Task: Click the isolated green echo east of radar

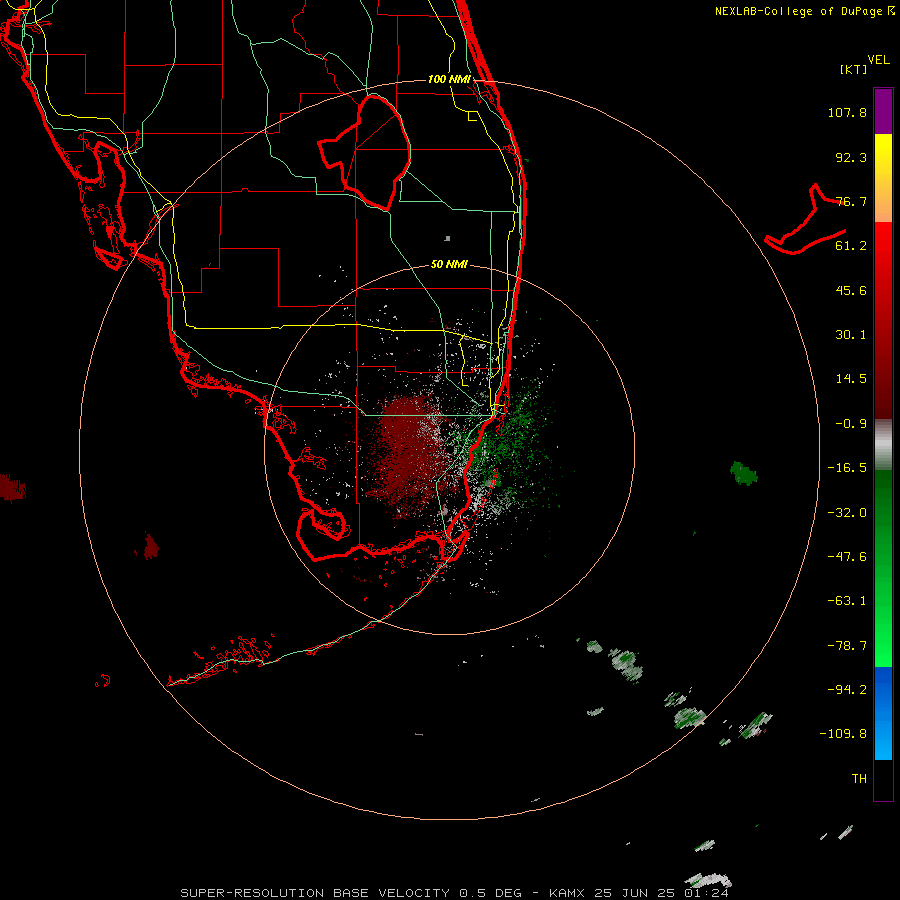Action: click(743, 473)
